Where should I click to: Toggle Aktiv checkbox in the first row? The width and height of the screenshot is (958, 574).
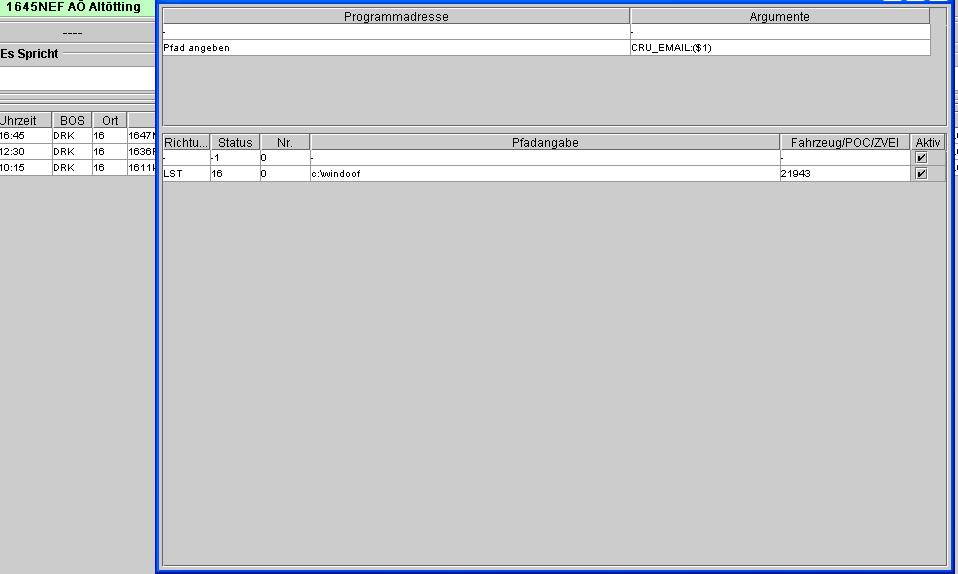[x=921, y=158]
